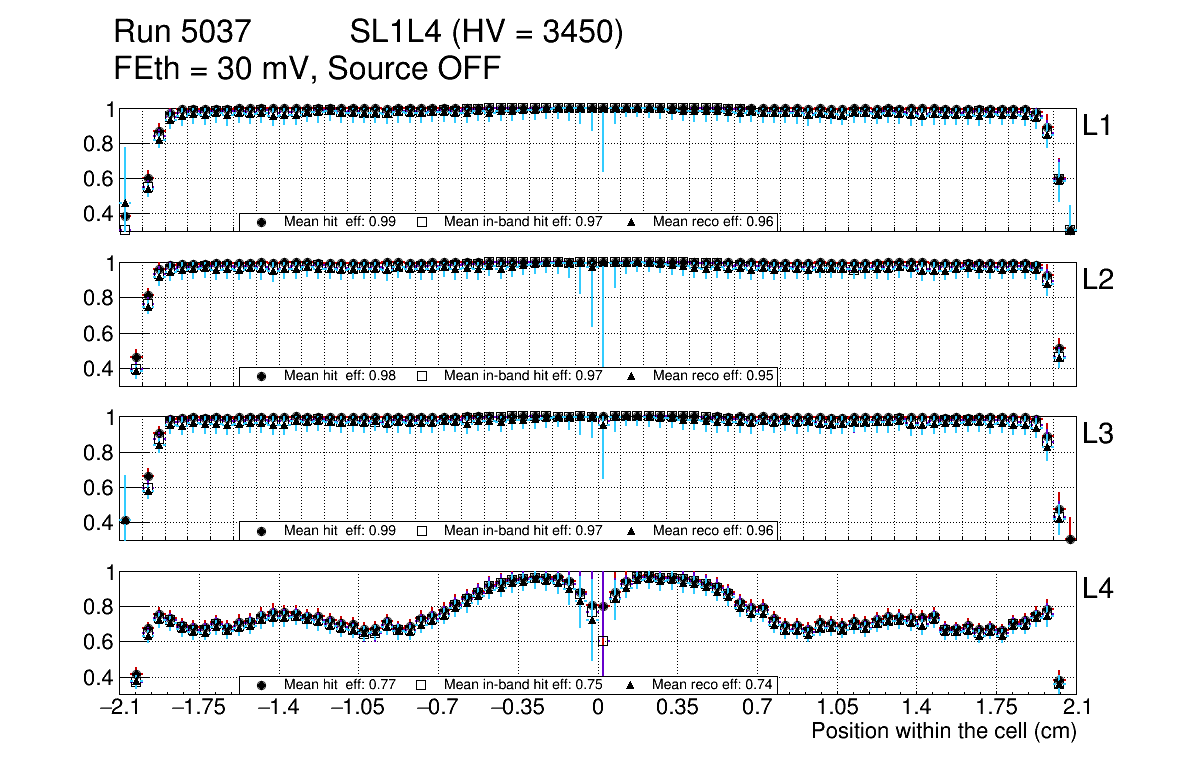Click the open square legend marker in L1 panel

(x=422, y=222)
